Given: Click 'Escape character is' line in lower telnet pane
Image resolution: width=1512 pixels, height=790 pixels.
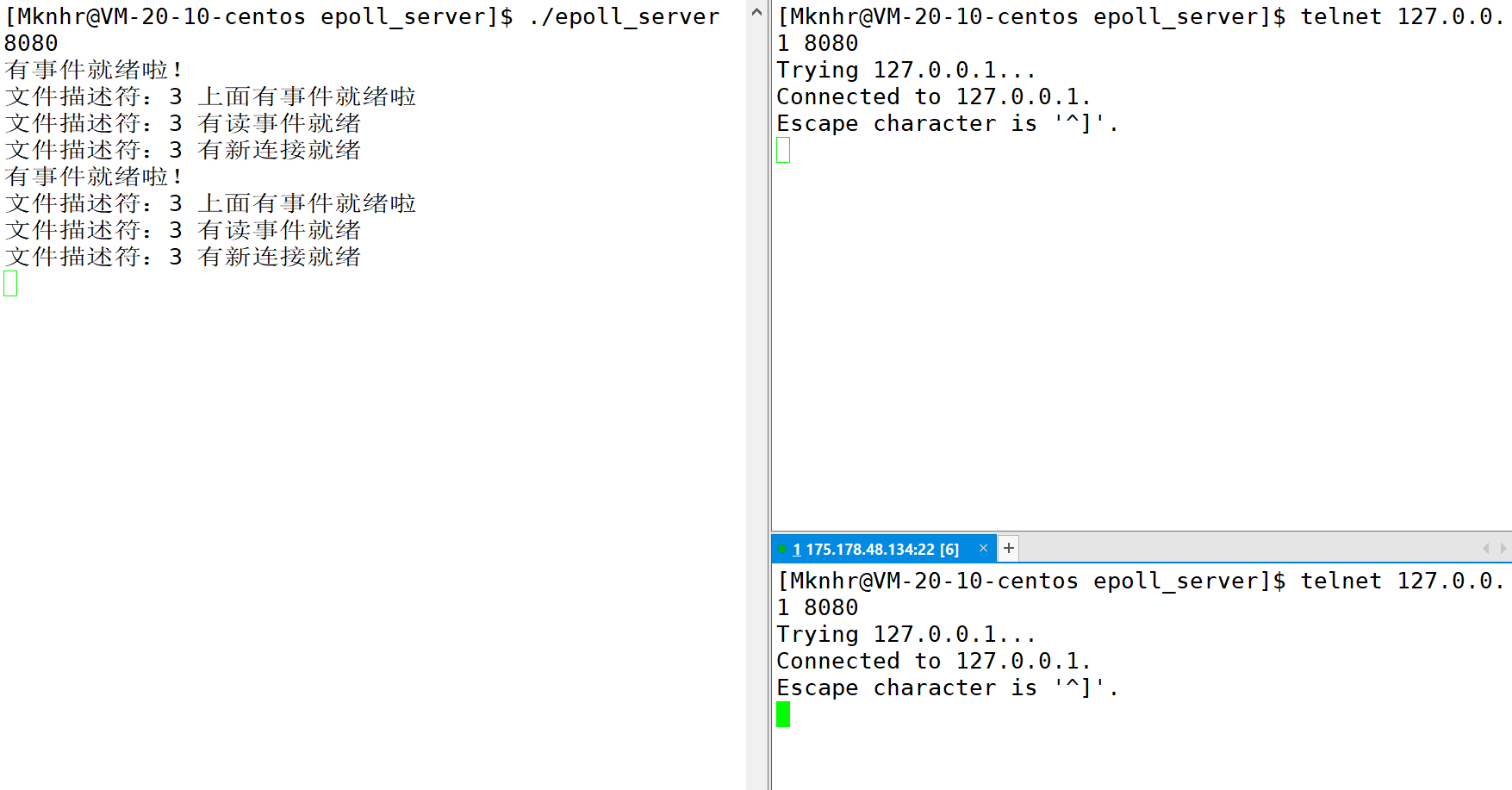Looking at the screenshot, I should (948, 687).
